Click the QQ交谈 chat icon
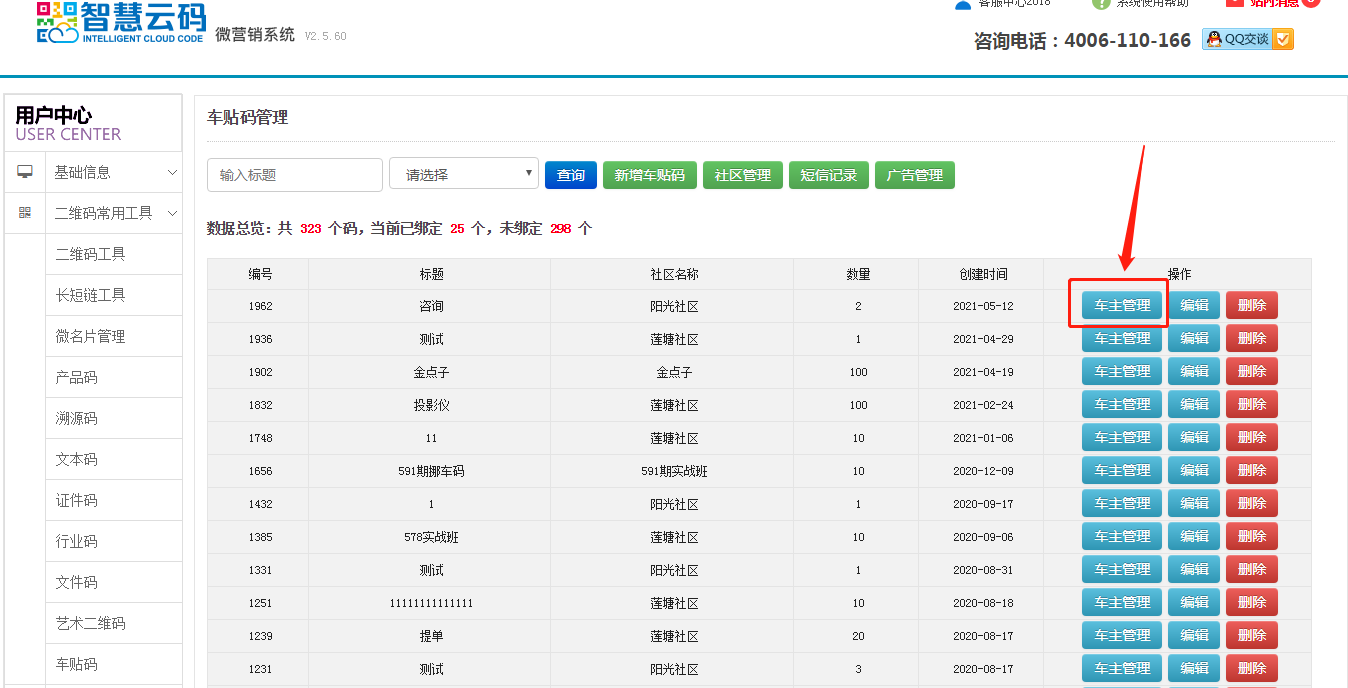This screenshot has height=688, width=1348. 1247,39
